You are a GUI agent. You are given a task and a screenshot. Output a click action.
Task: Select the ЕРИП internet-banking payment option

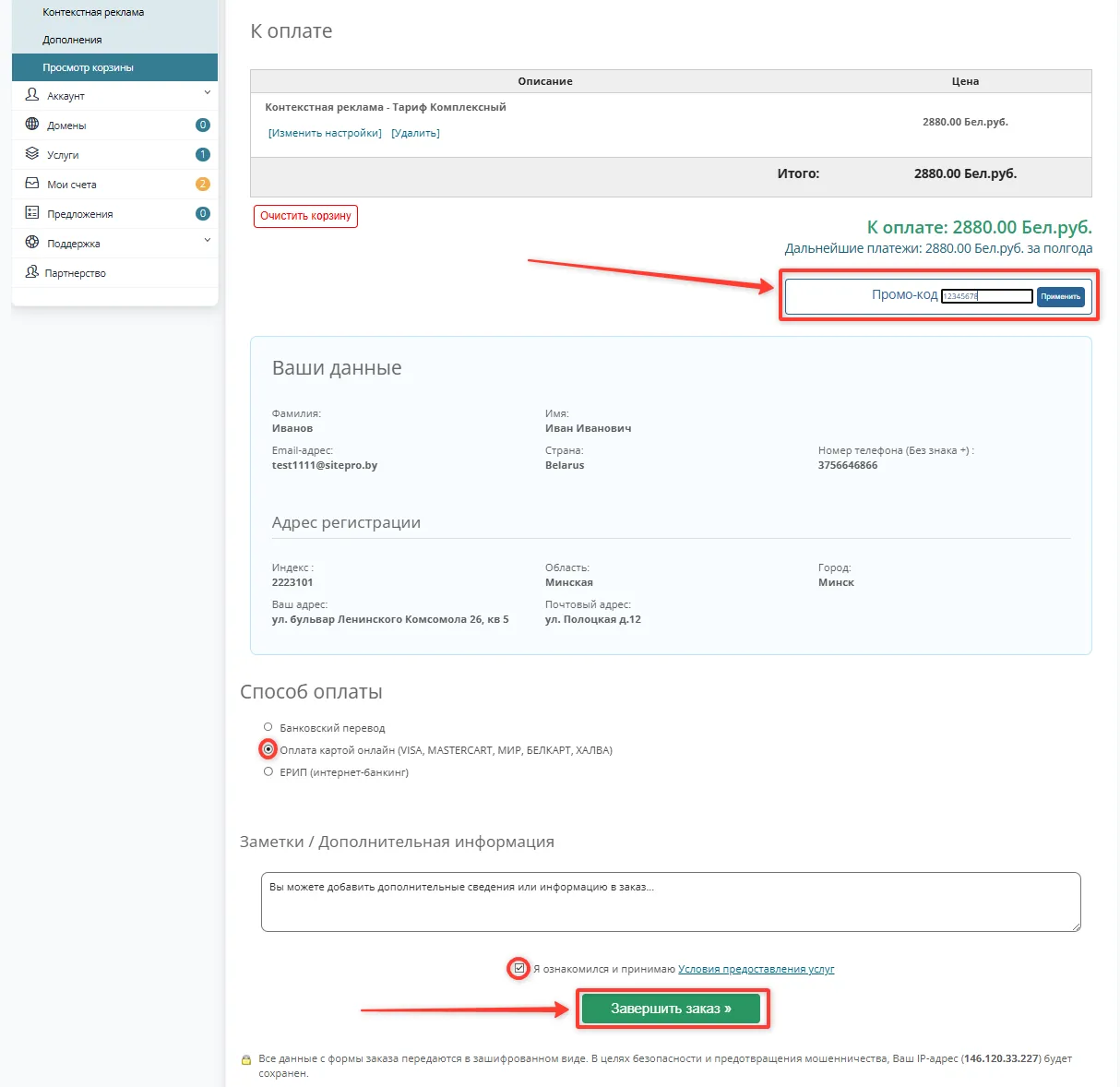coord(268,771)
